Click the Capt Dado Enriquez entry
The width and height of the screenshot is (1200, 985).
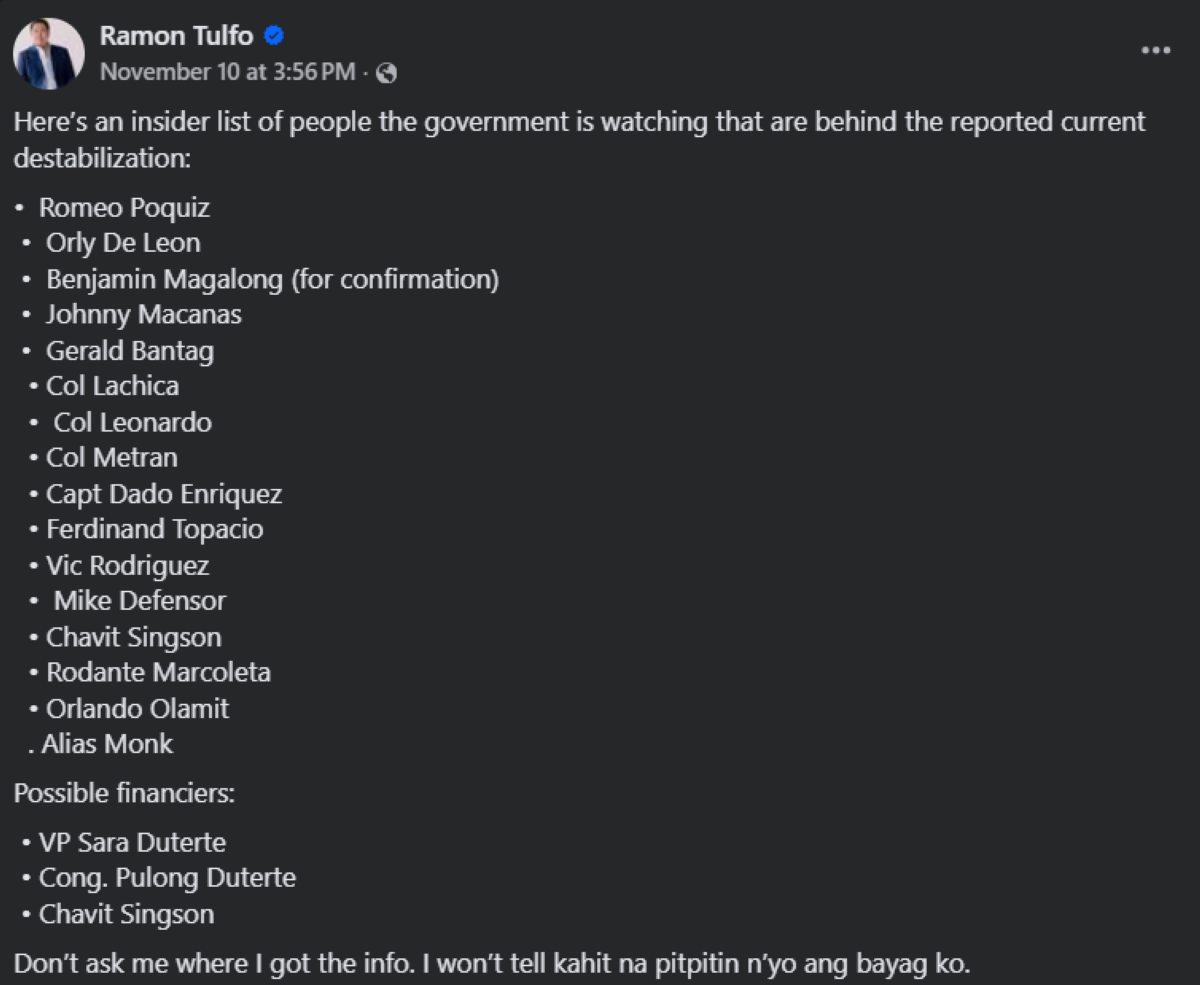164,494
